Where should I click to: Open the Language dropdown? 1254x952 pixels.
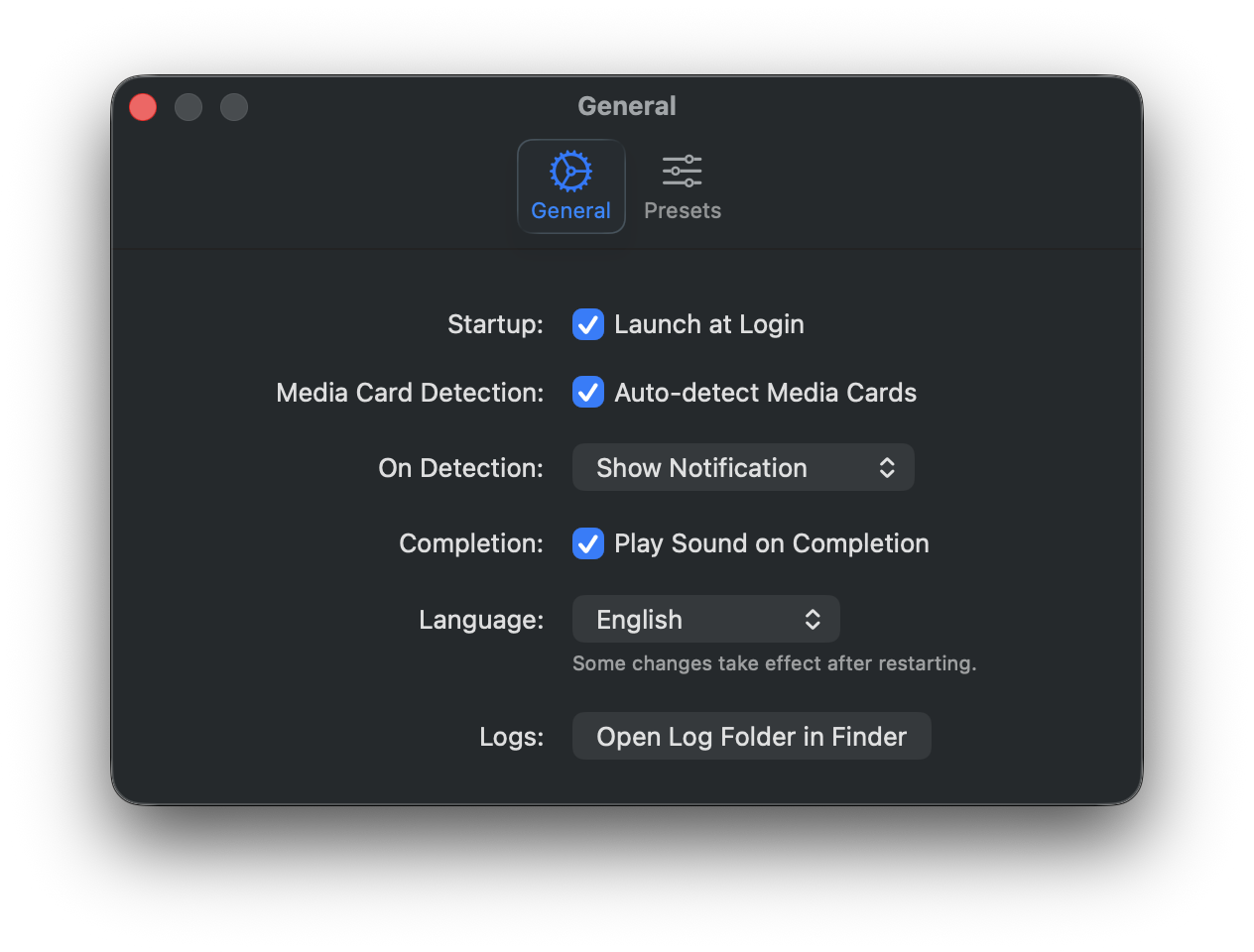point(705,619)
